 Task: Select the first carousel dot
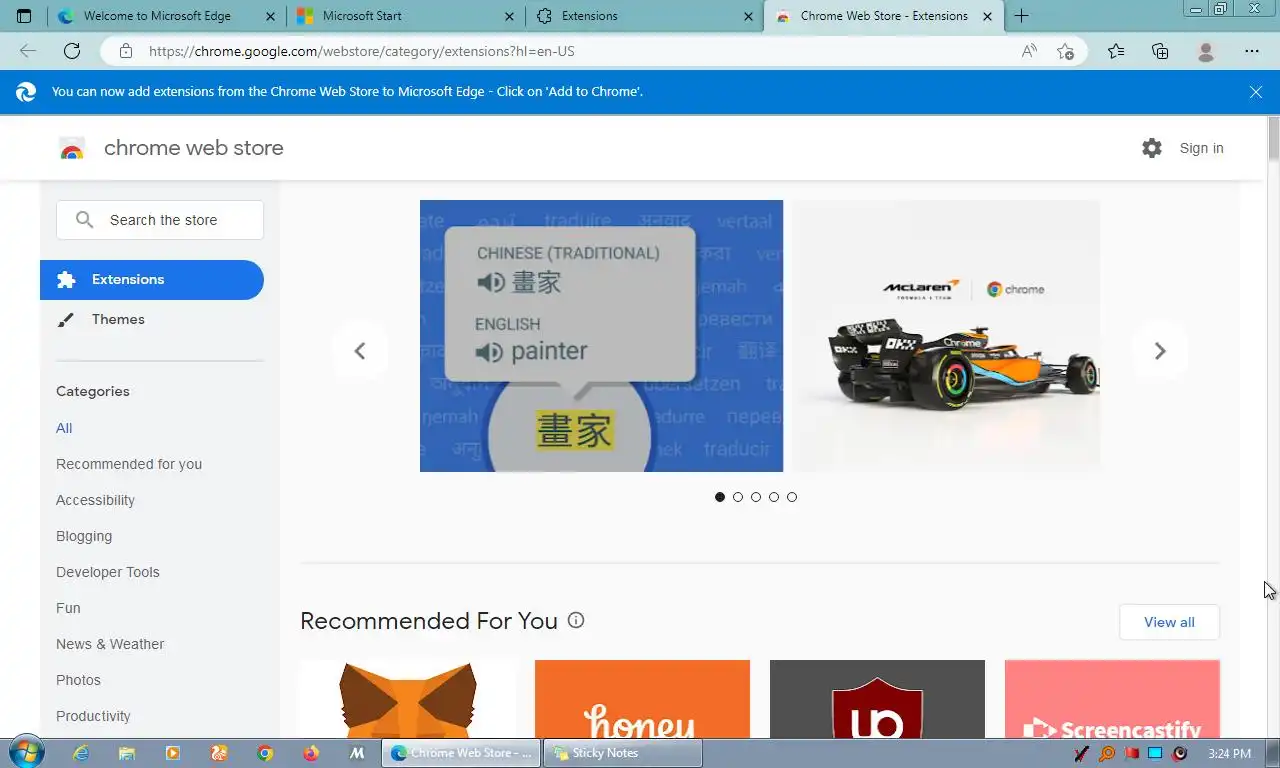pyautogui.click(x=720, y=497)
